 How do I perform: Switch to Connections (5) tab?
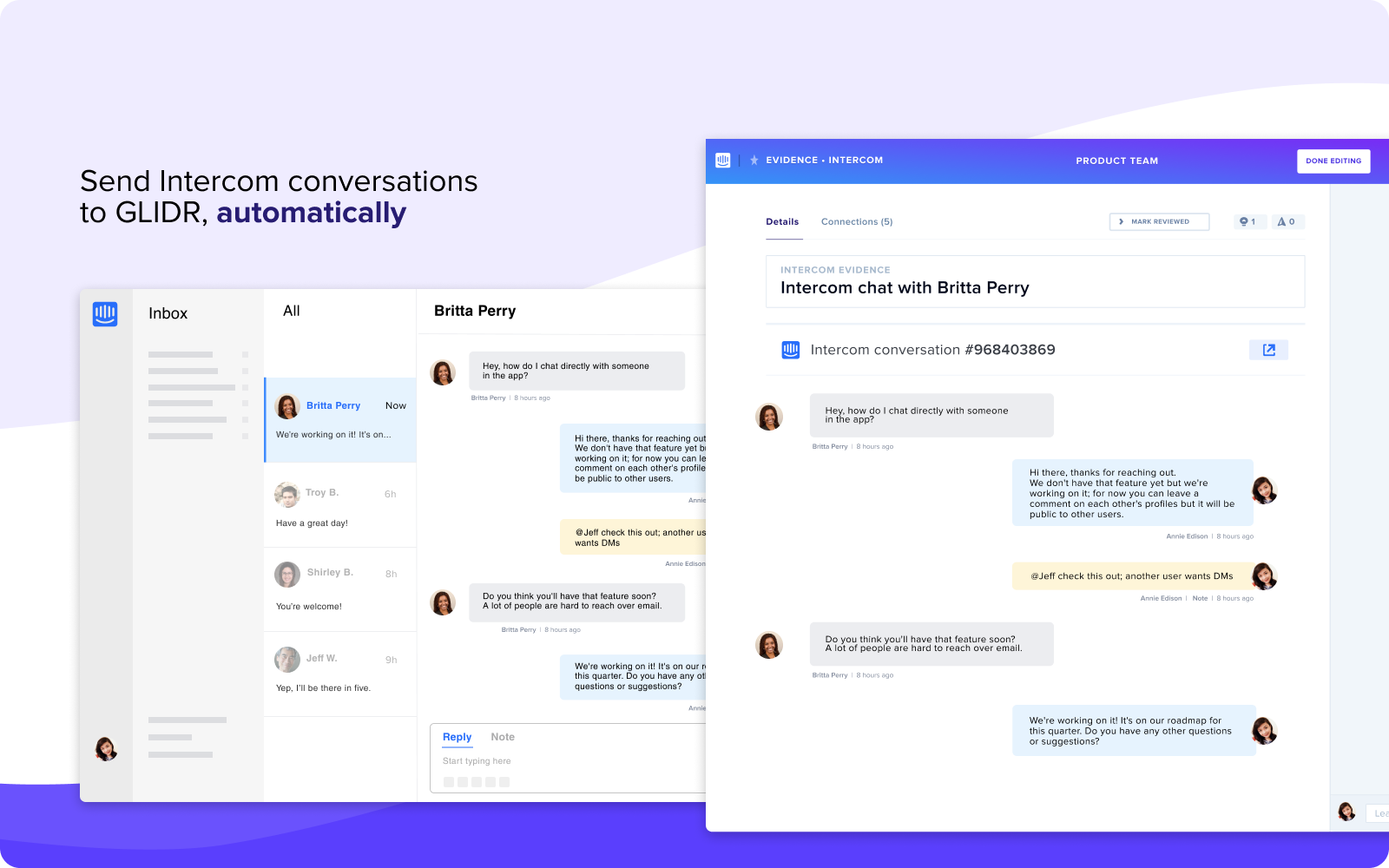pos(857,222)
